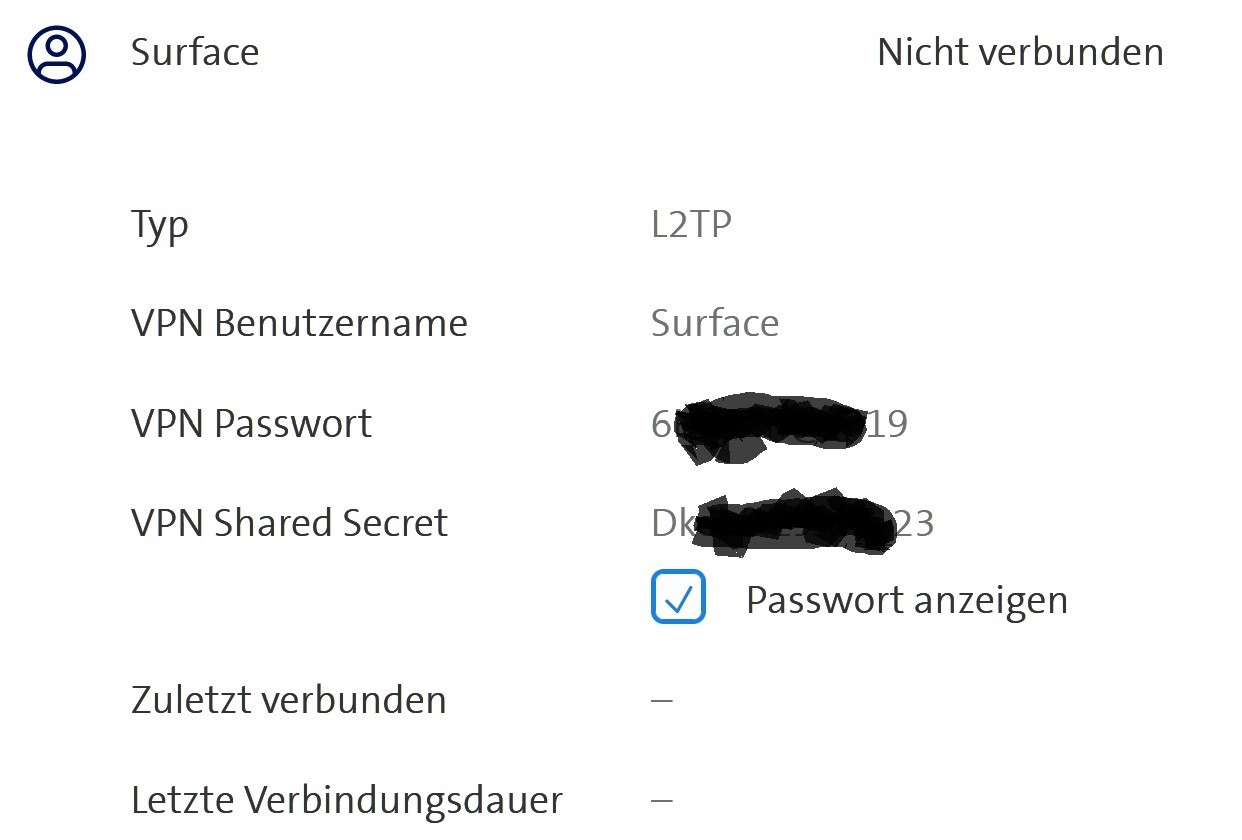
Task: Select the Surface username value
Action: pyautogui.click(x=714, y=324)
